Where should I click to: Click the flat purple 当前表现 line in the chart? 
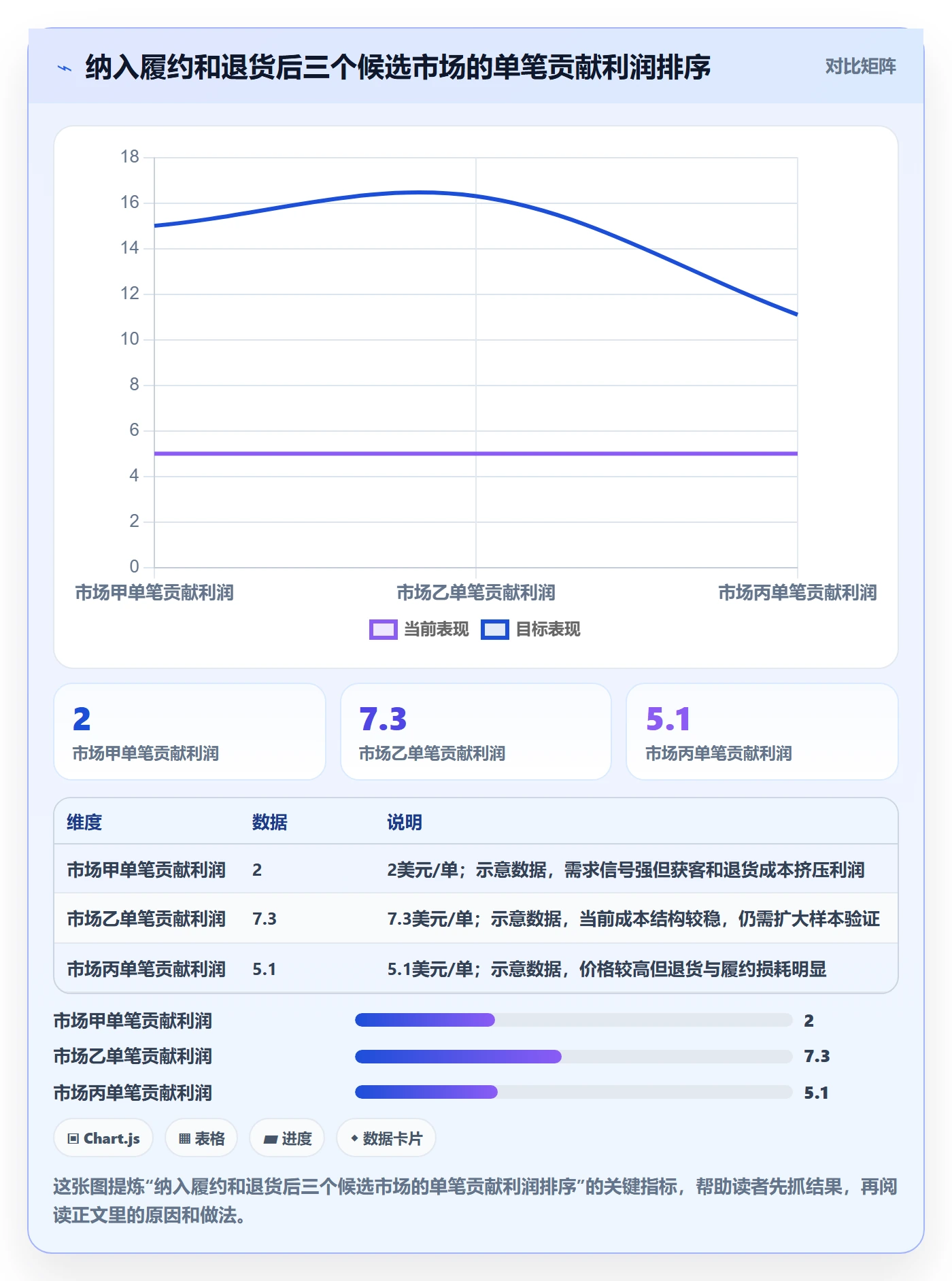coord(476,454)
